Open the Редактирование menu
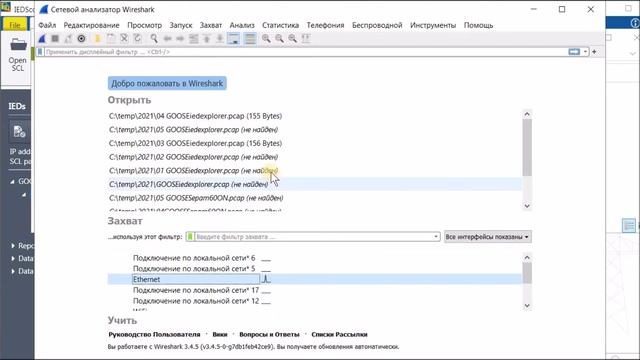The width and height of the screenshot is (640, 360). pos(91,25)
